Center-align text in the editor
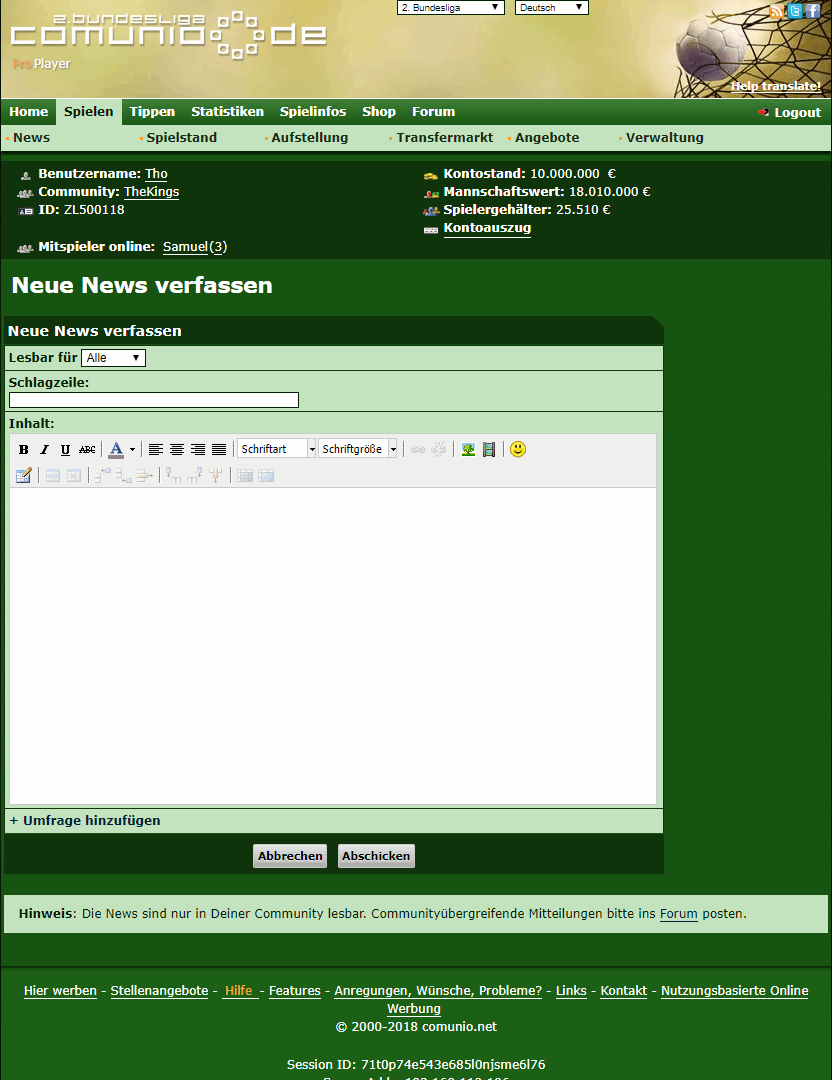The width and height of the screenshot is (832, 1080). click(x=177, y=450)
